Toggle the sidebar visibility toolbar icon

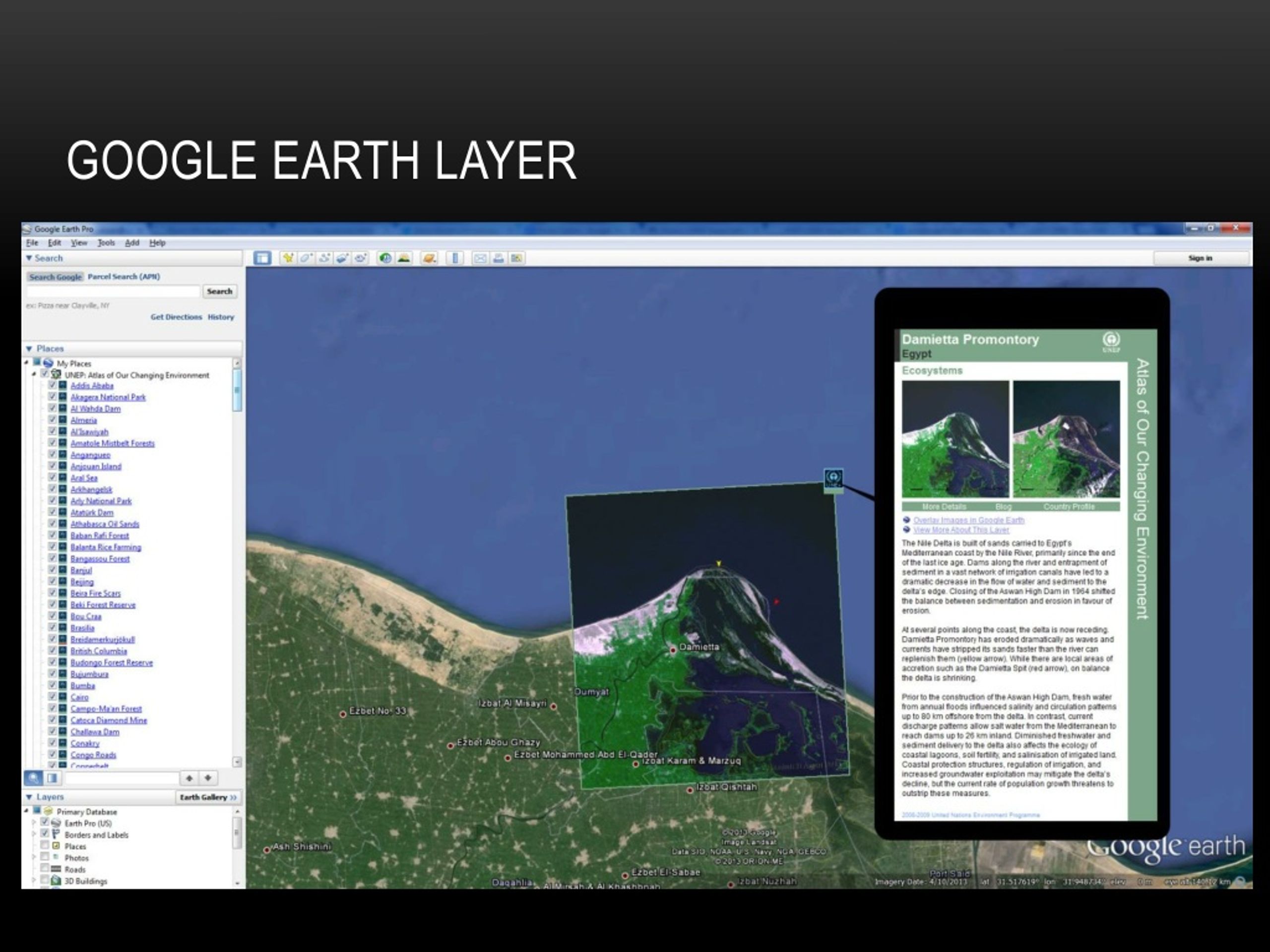[262, 258]
